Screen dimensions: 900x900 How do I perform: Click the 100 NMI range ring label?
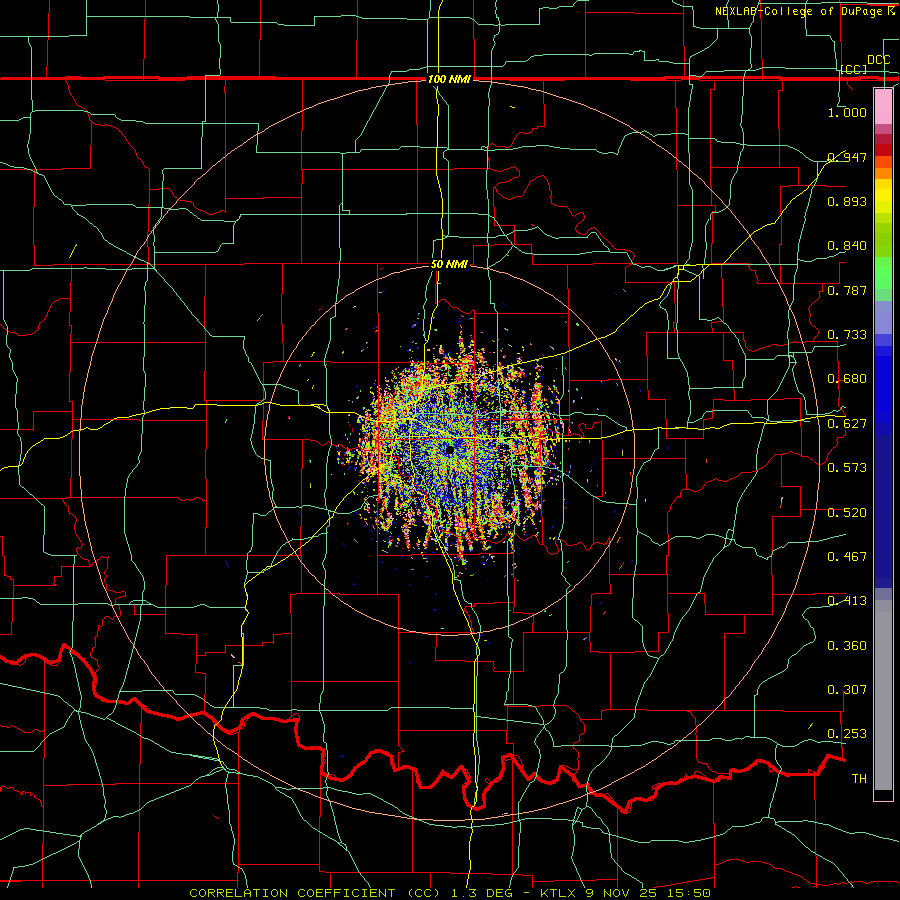click(449, 79)
